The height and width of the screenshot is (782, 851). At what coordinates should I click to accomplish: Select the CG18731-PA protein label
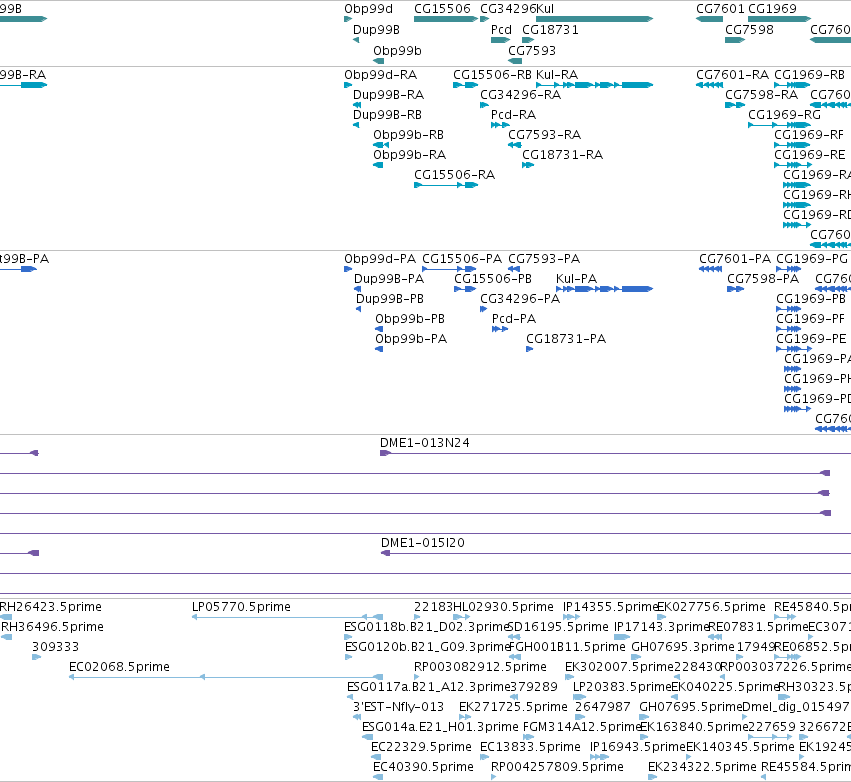point(566,339)
